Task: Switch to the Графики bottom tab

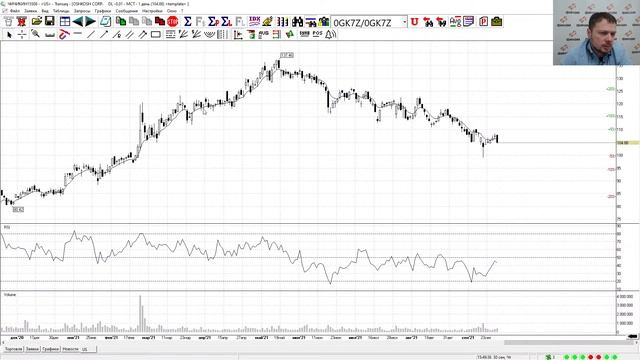Action: pyautogui.click(x=51, y=349)
